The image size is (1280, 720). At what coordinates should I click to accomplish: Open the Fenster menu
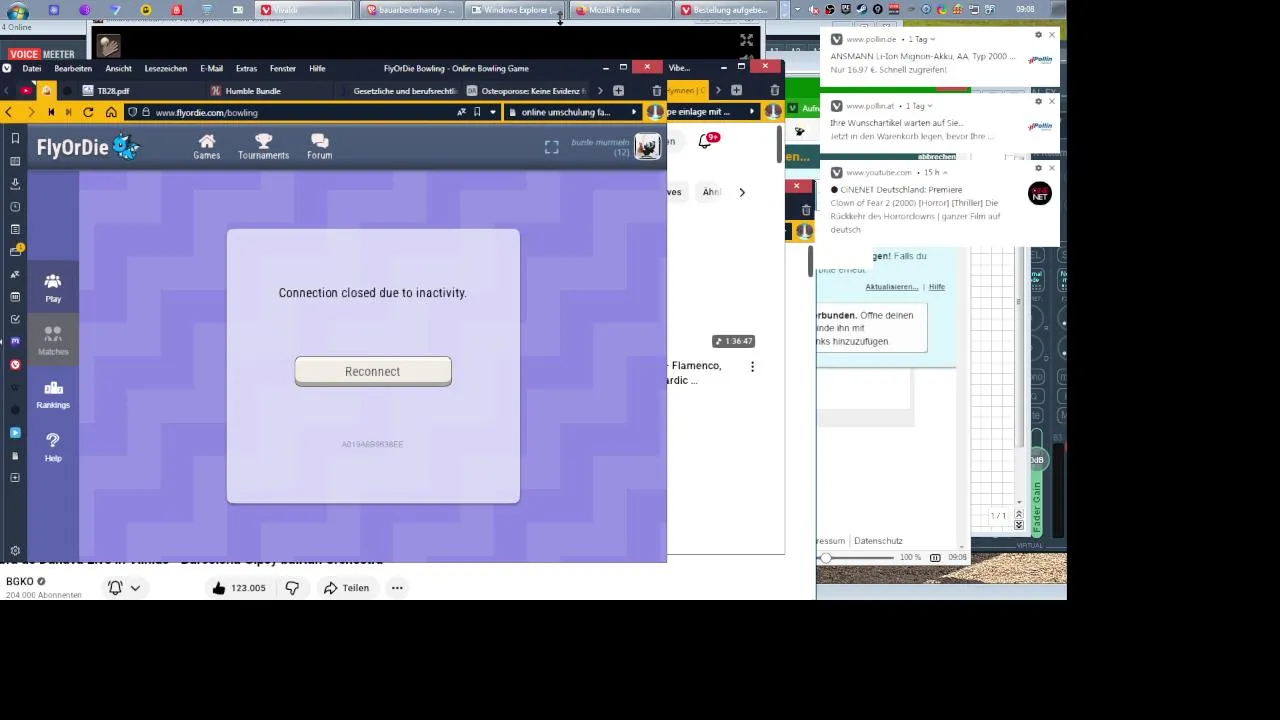click(282, 68)
